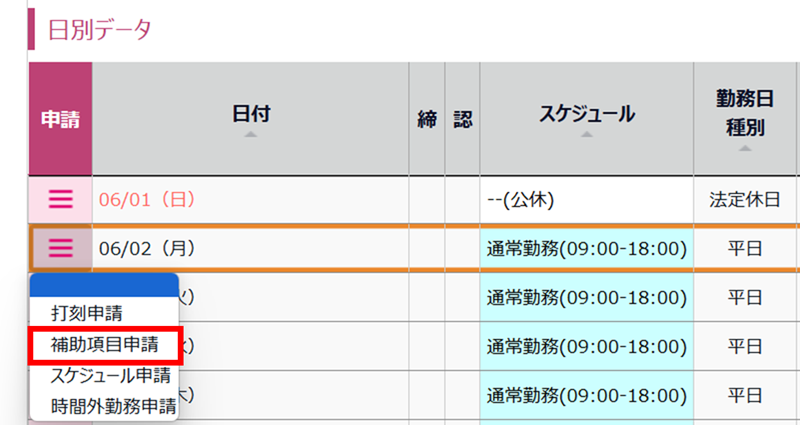Click the 日付 column header text
The width and height of the screenshot is (800, 425).
[250, 114]
